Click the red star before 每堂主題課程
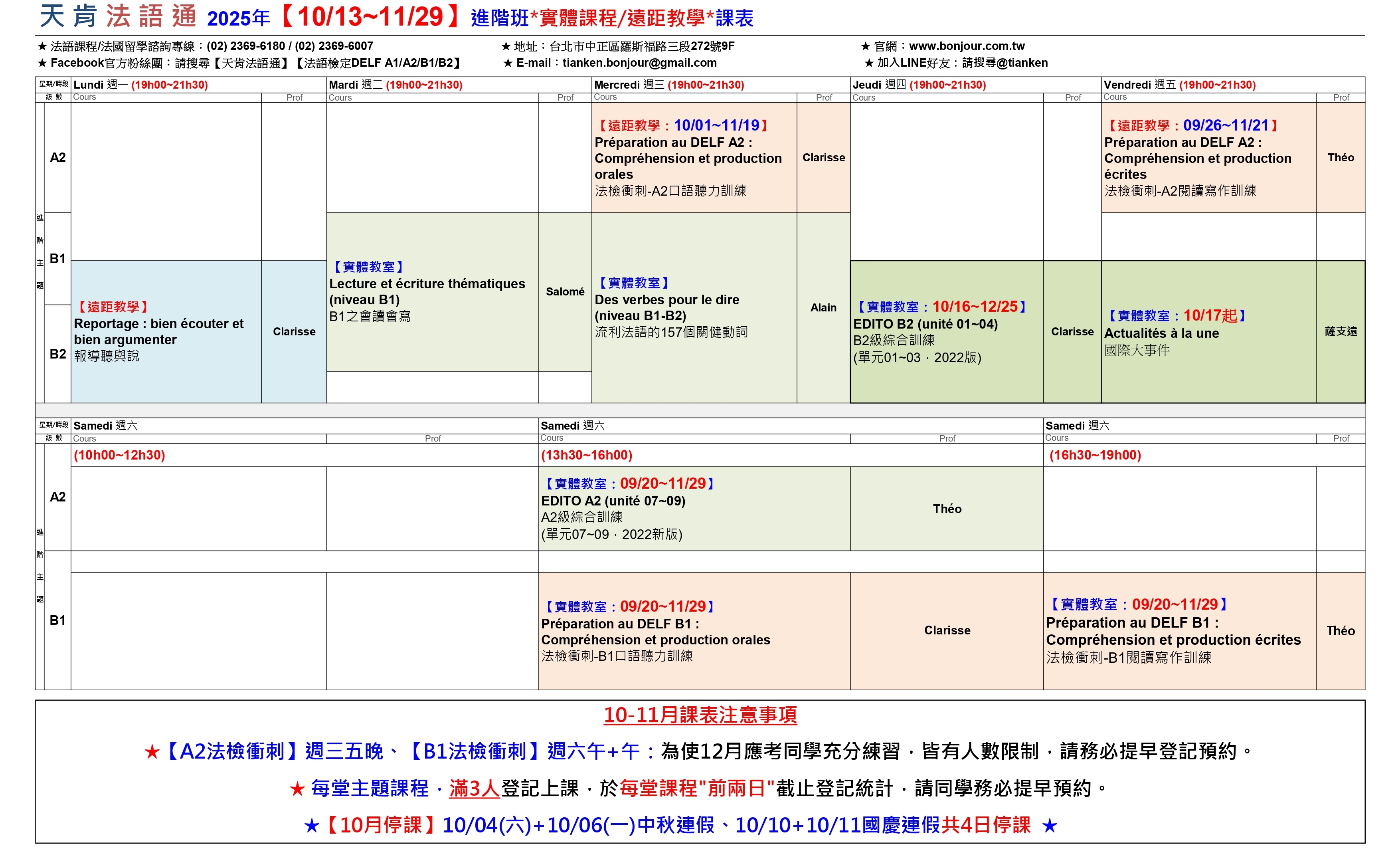 tap(297, 789)
